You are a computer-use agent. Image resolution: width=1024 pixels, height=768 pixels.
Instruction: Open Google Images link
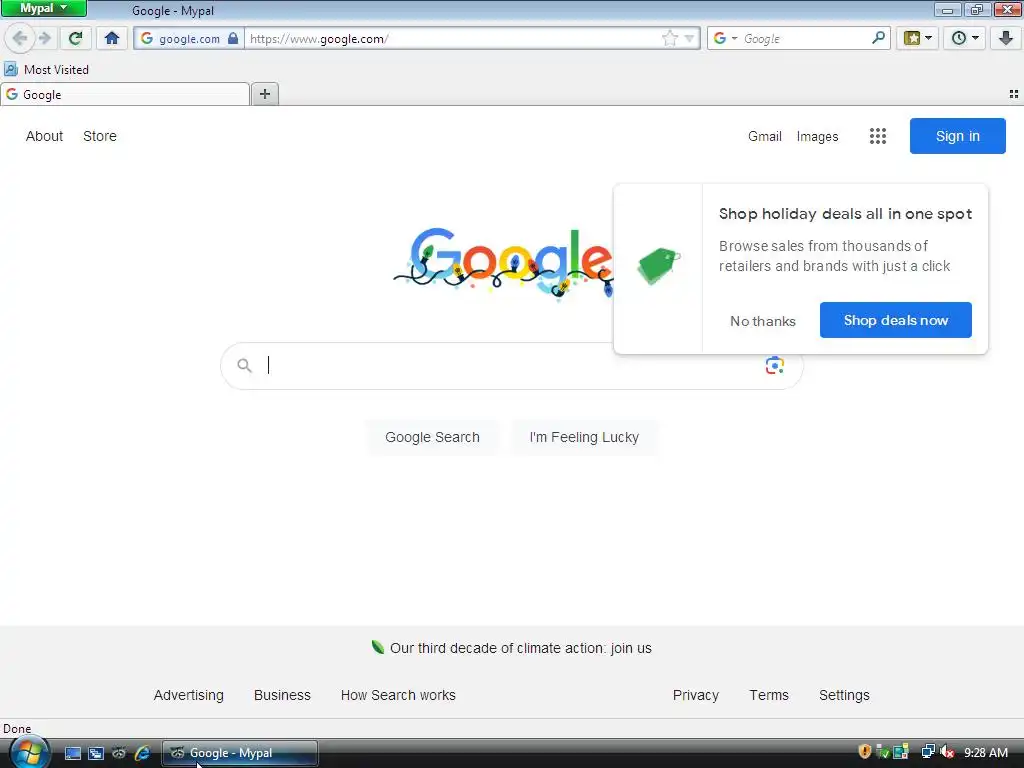coord(817,136)
